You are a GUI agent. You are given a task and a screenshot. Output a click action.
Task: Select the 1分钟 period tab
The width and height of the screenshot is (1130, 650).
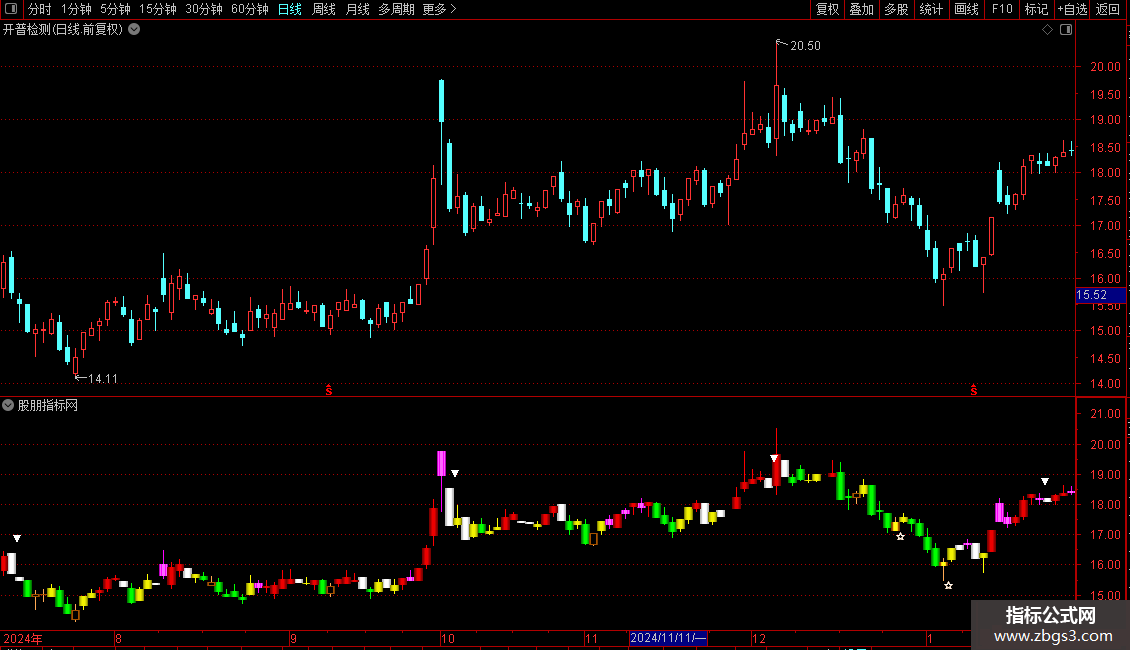76,9
